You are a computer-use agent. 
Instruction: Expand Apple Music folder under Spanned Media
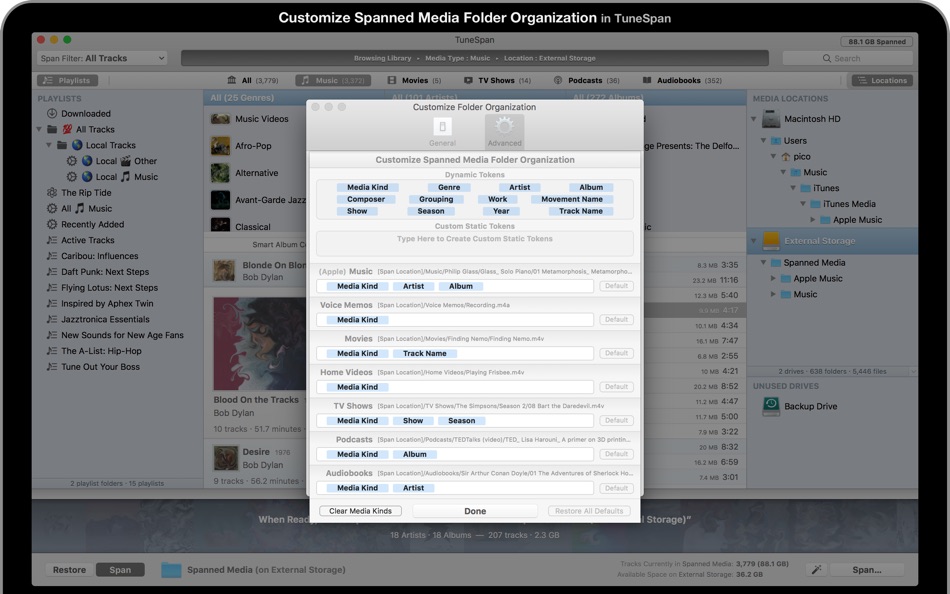773,279
